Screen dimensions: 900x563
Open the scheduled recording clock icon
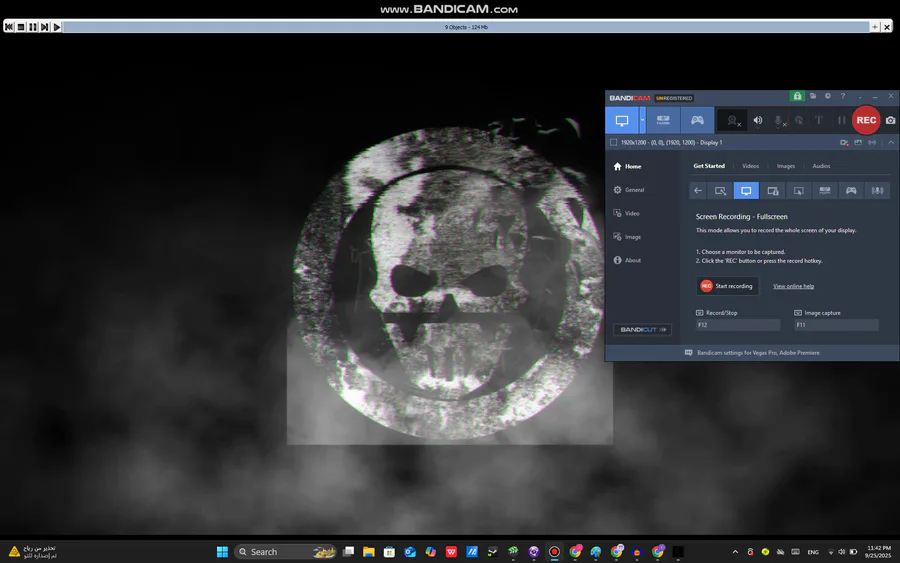coord(828,96)
